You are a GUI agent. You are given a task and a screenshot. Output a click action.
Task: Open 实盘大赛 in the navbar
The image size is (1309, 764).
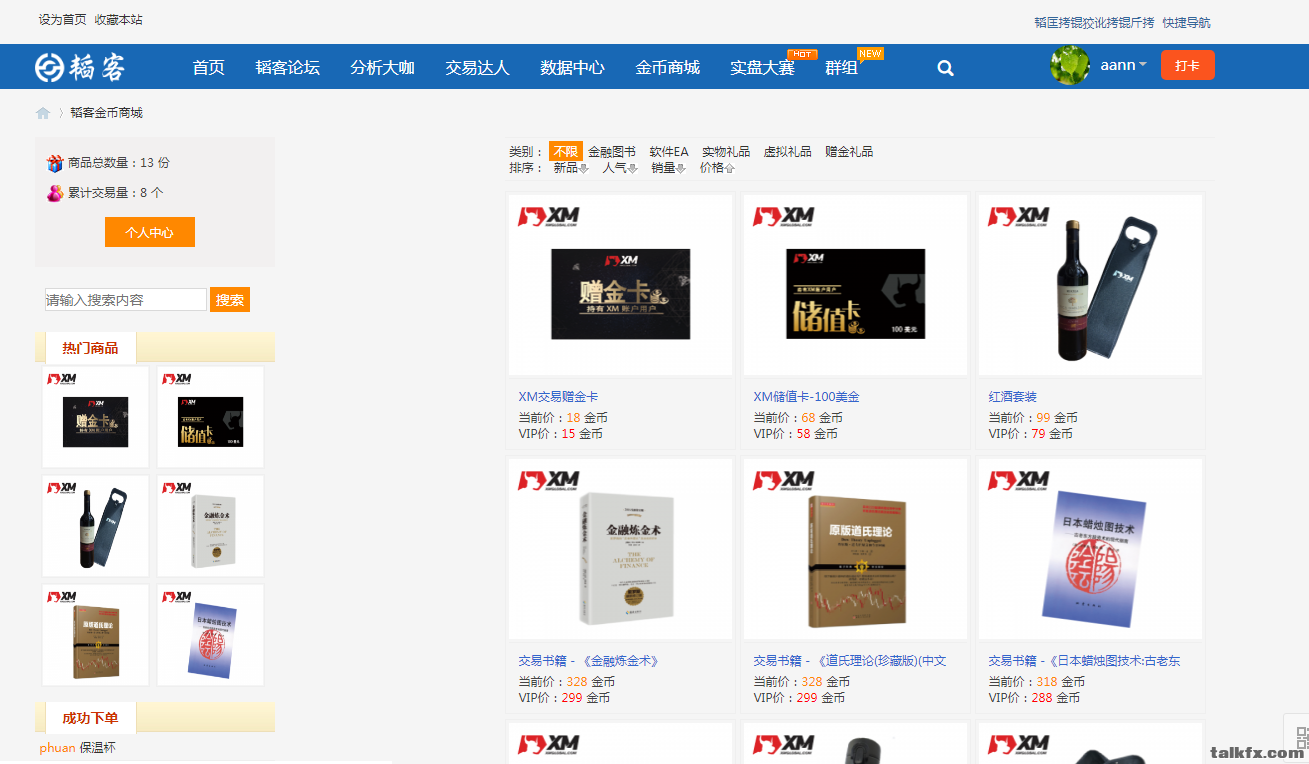[x=763, y=68]
